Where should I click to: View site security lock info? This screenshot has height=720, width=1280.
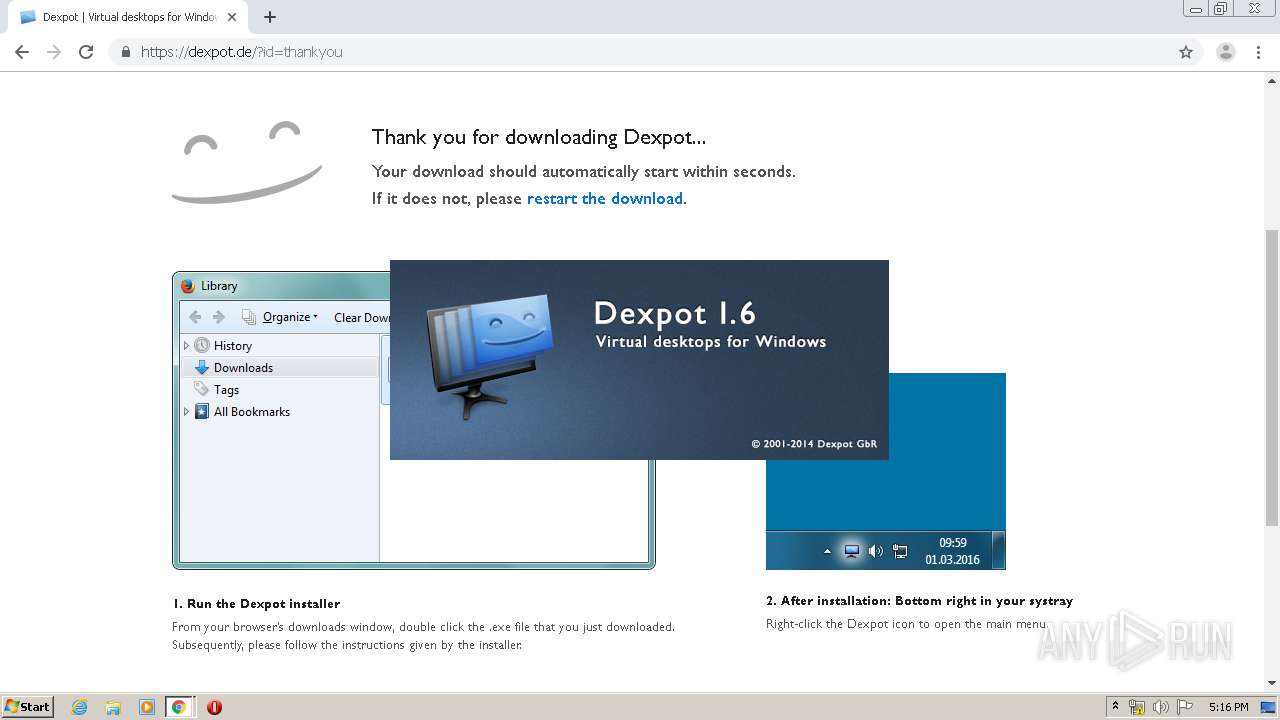tap(125, 52)
